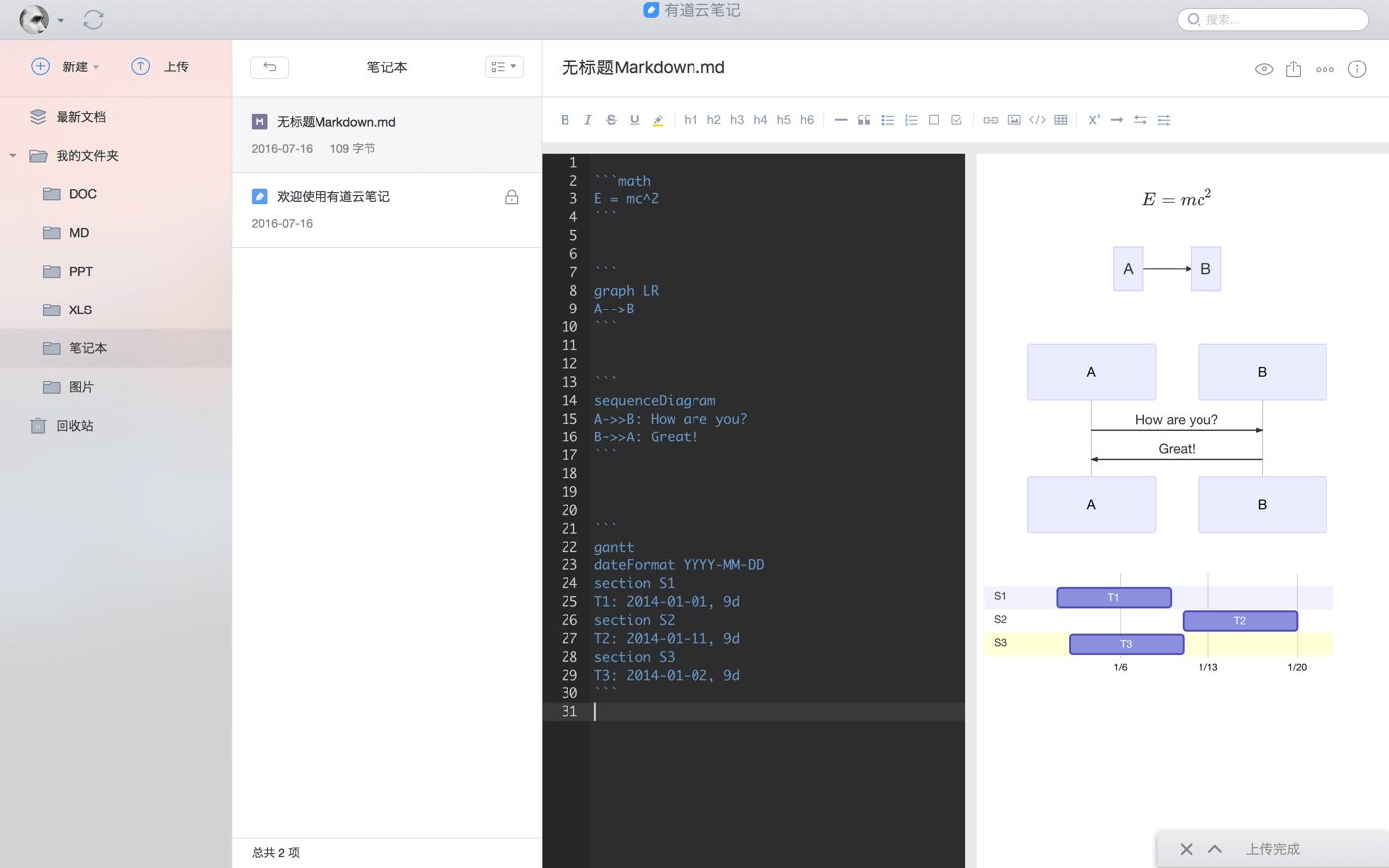Insert a blockquote using the quote icon
This screenshot has width=1389, height=868.
[x=864, y=120]
